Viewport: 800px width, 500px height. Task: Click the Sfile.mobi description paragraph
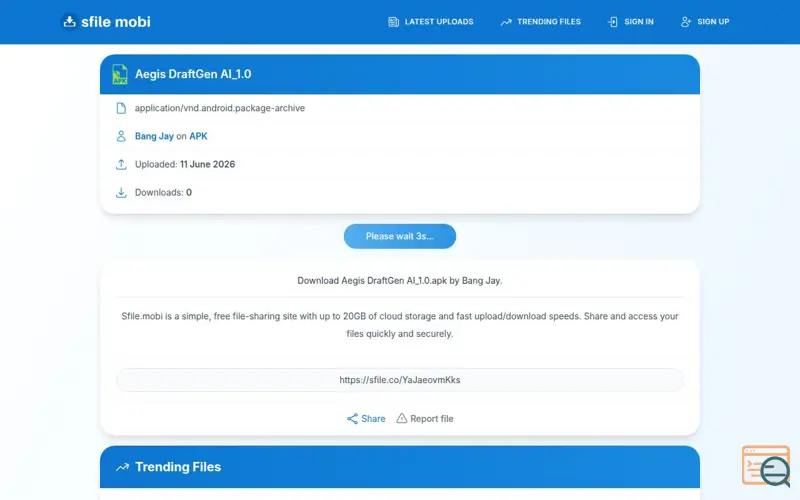pos(399,325)
